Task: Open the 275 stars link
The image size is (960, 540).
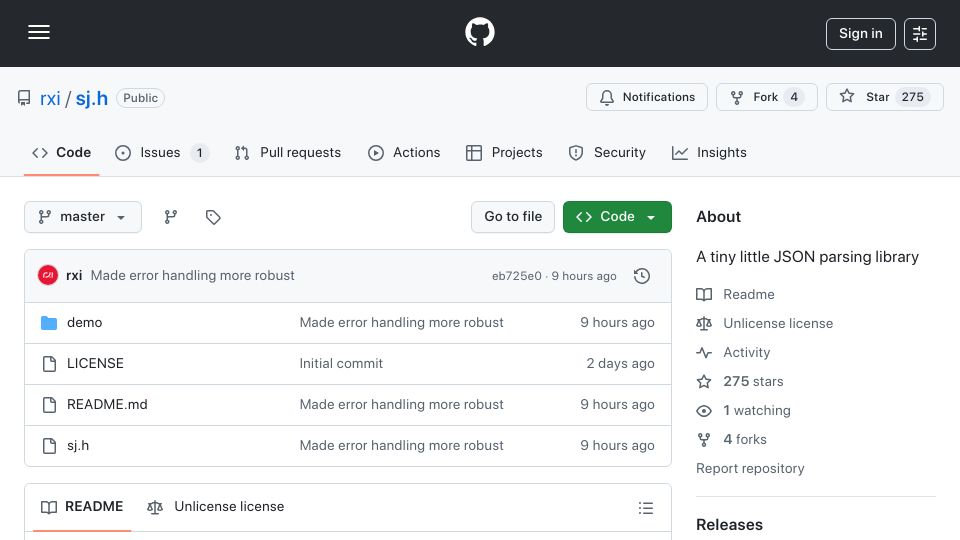Action: point(740,381)
